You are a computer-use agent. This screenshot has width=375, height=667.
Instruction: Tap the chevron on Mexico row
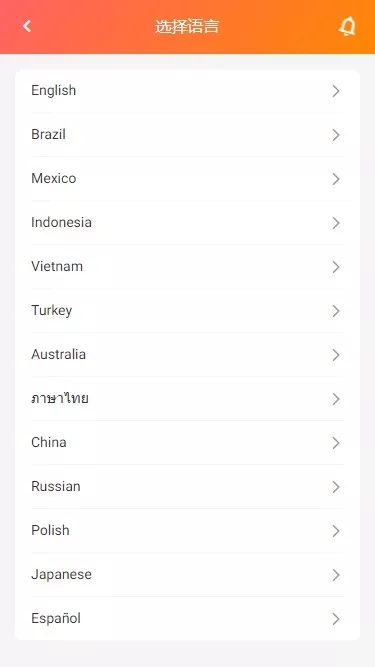(x=336, y=179)
